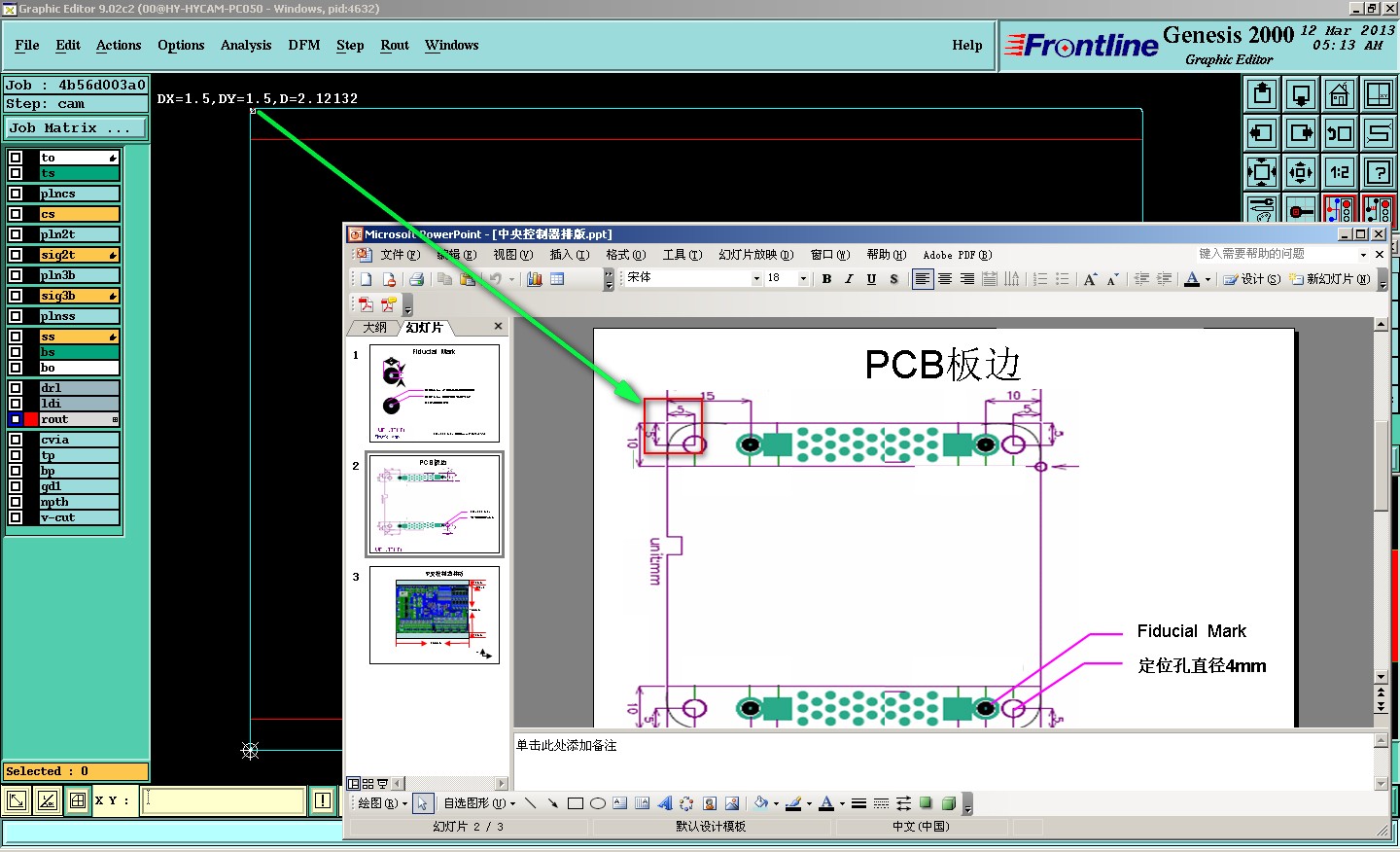Screen dimensions: 1400x852
Task: Click the 1:2 scale icon
Action: (x=1340, y=172)
